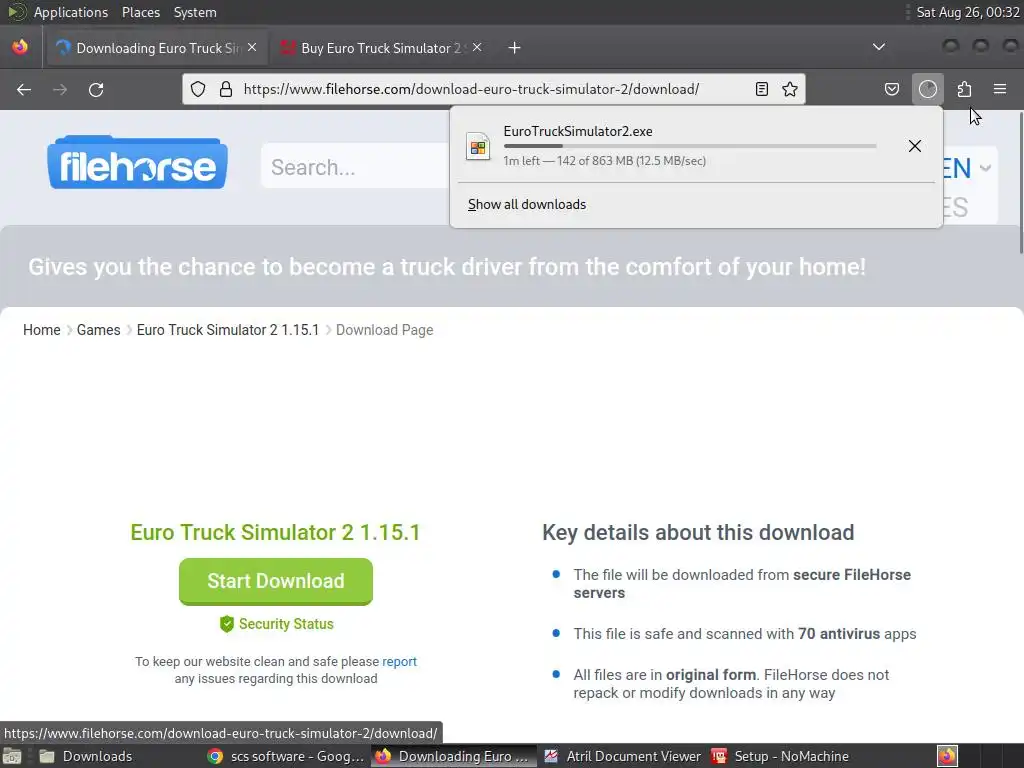Open the tracking protection shield icon
Screen dimensions: 1024x768
pyautogui.click(x=198, y=89)
